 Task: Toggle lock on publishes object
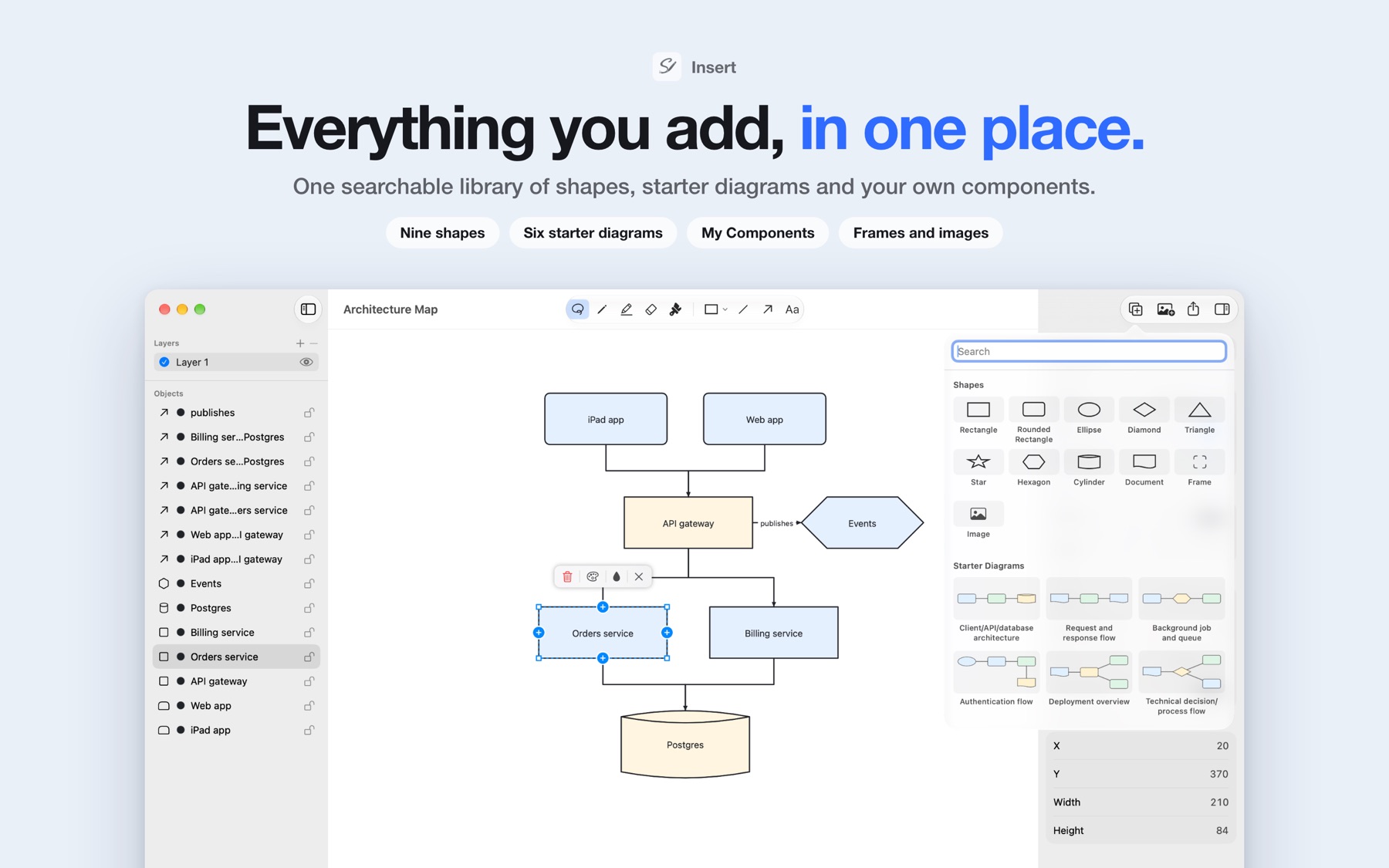click(x=309, y=413)
